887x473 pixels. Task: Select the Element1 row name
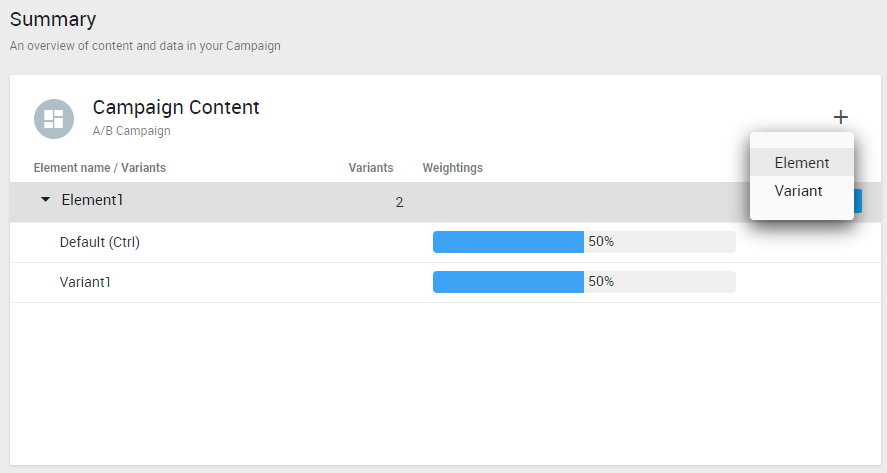tap(92, 200)
